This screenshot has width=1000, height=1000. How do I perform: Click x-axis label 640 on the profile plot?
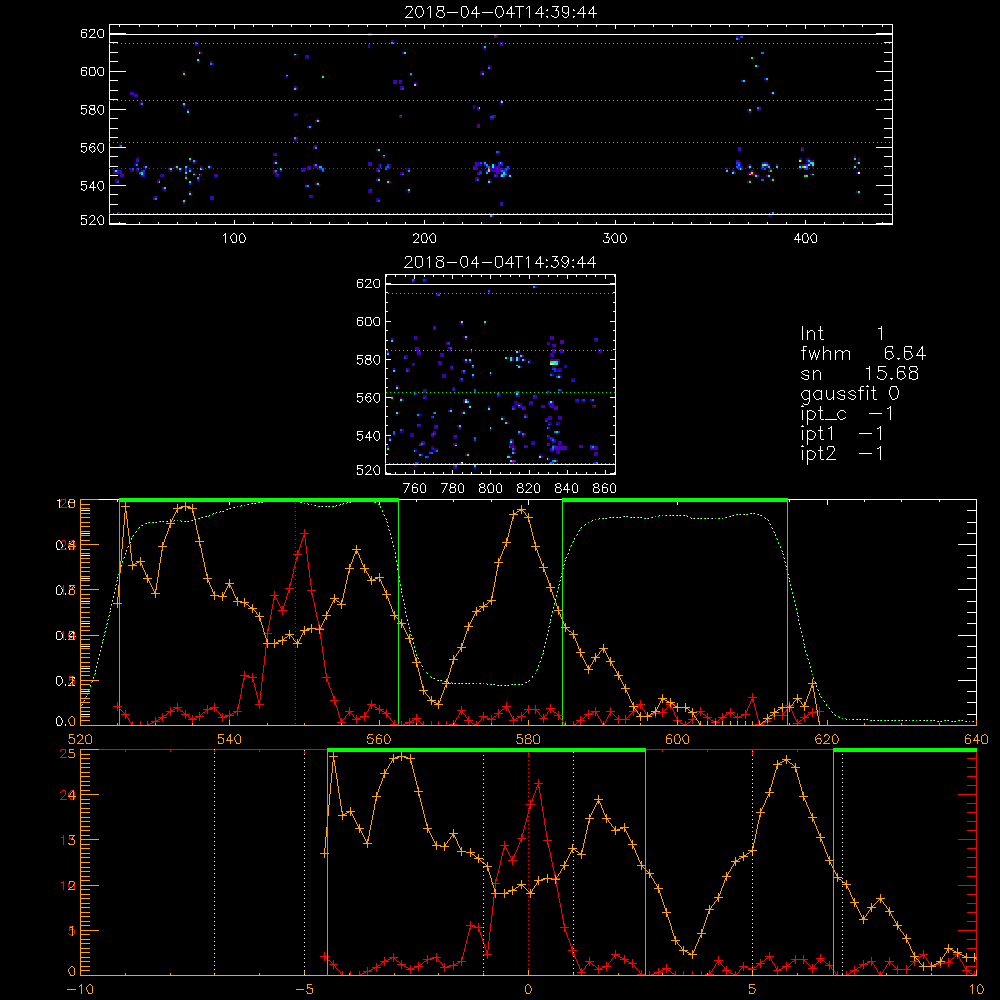tap(976, 739)
